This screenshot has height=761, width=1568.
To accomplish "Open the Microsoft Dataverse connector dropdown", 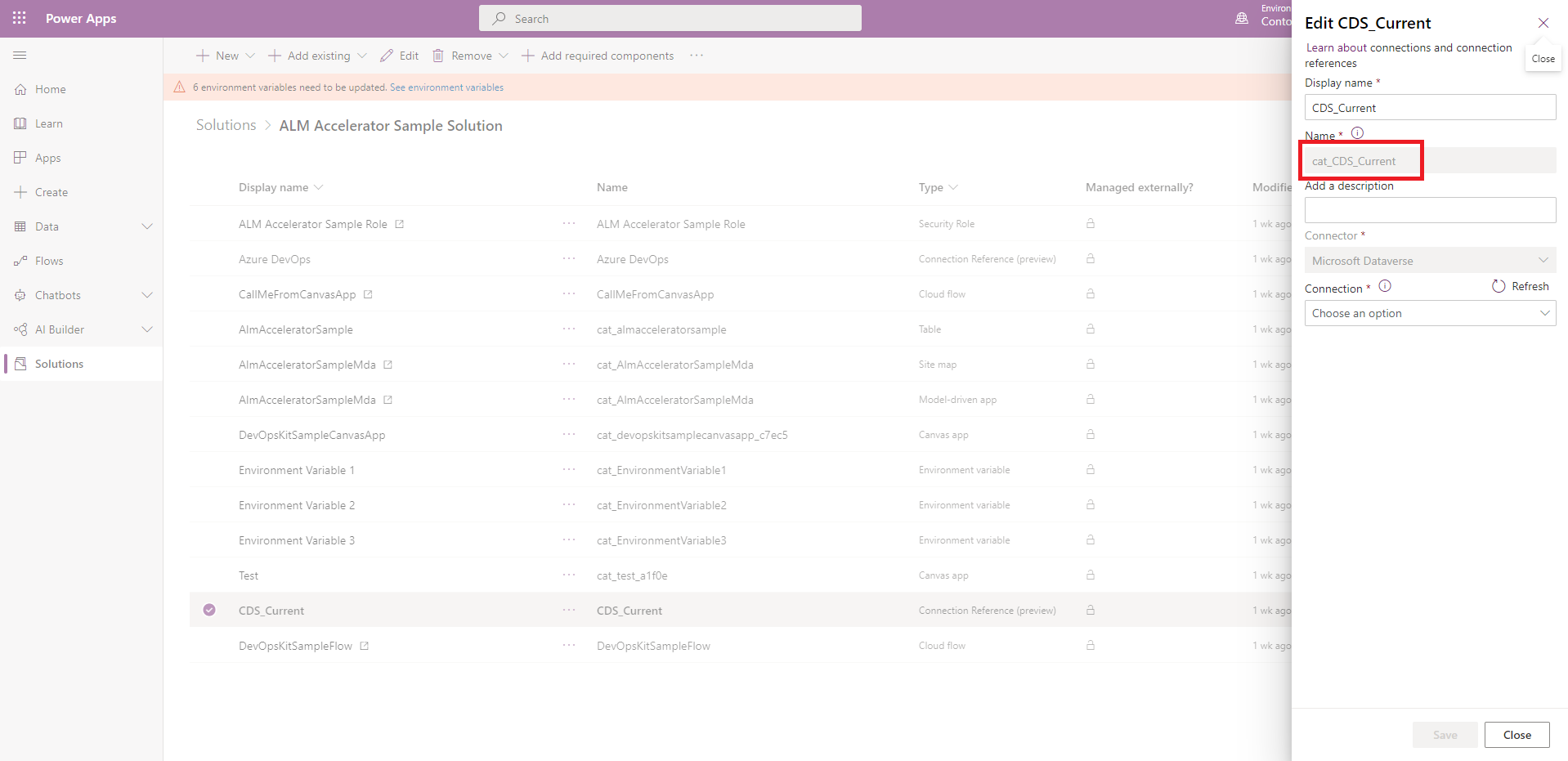I will click(1430, 261).
